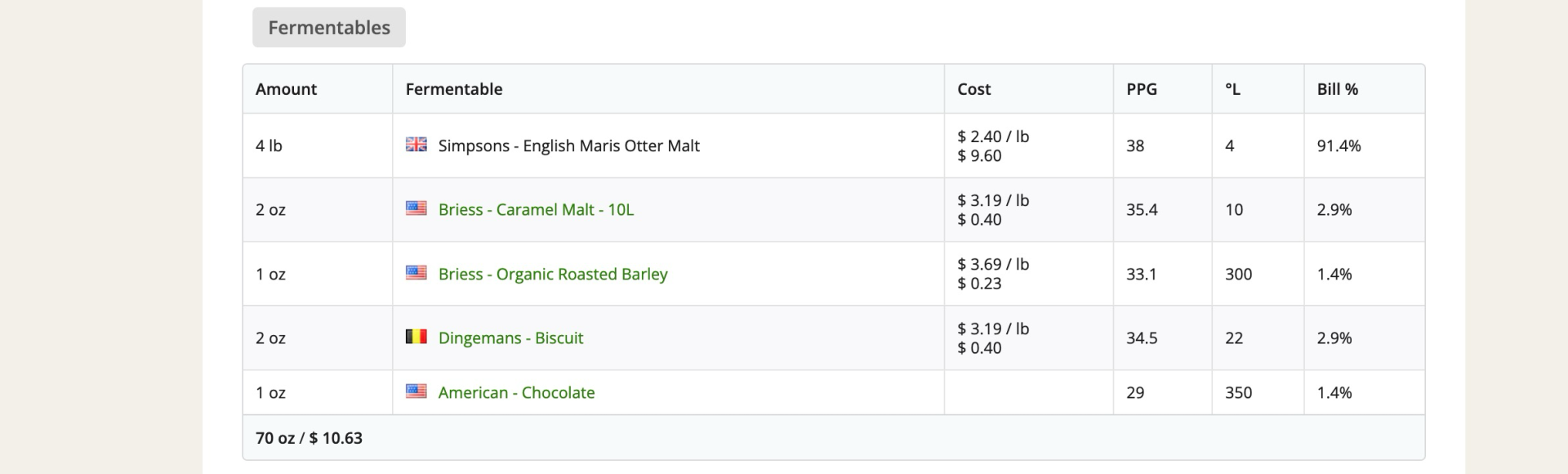Image resolution: width=1568 pixels, height=474 pixels.
Task: Click the Fermentable column header
Action: pos(454,89)
